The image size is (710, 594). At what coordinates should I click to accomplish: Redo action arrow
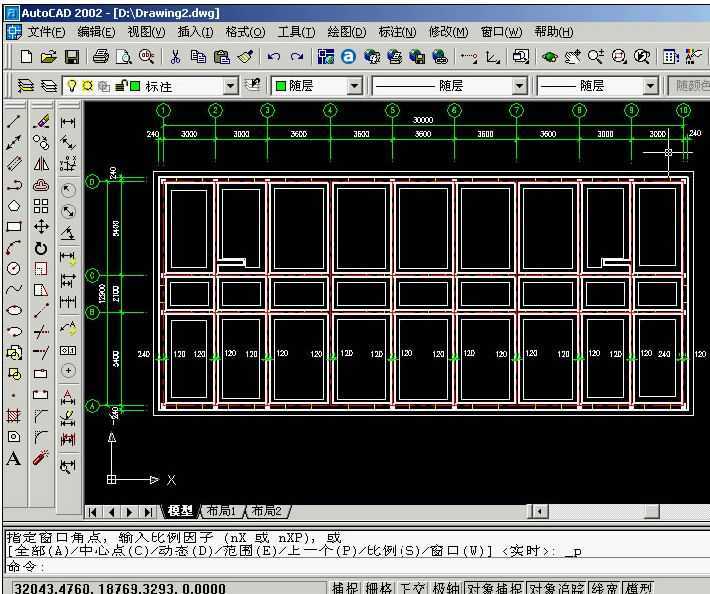[x=297, y=57]
